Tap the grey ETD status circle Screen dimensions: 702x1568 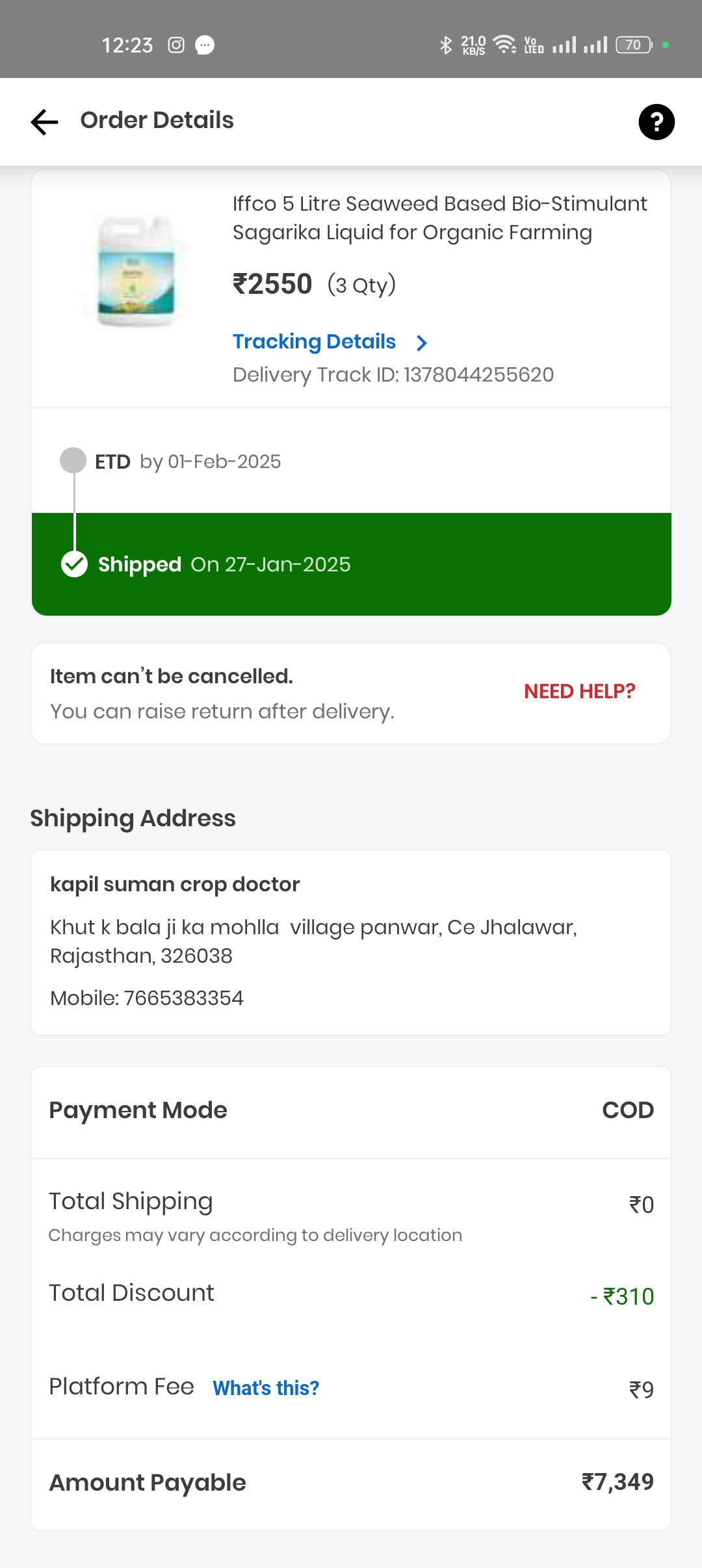pos(73,460)
